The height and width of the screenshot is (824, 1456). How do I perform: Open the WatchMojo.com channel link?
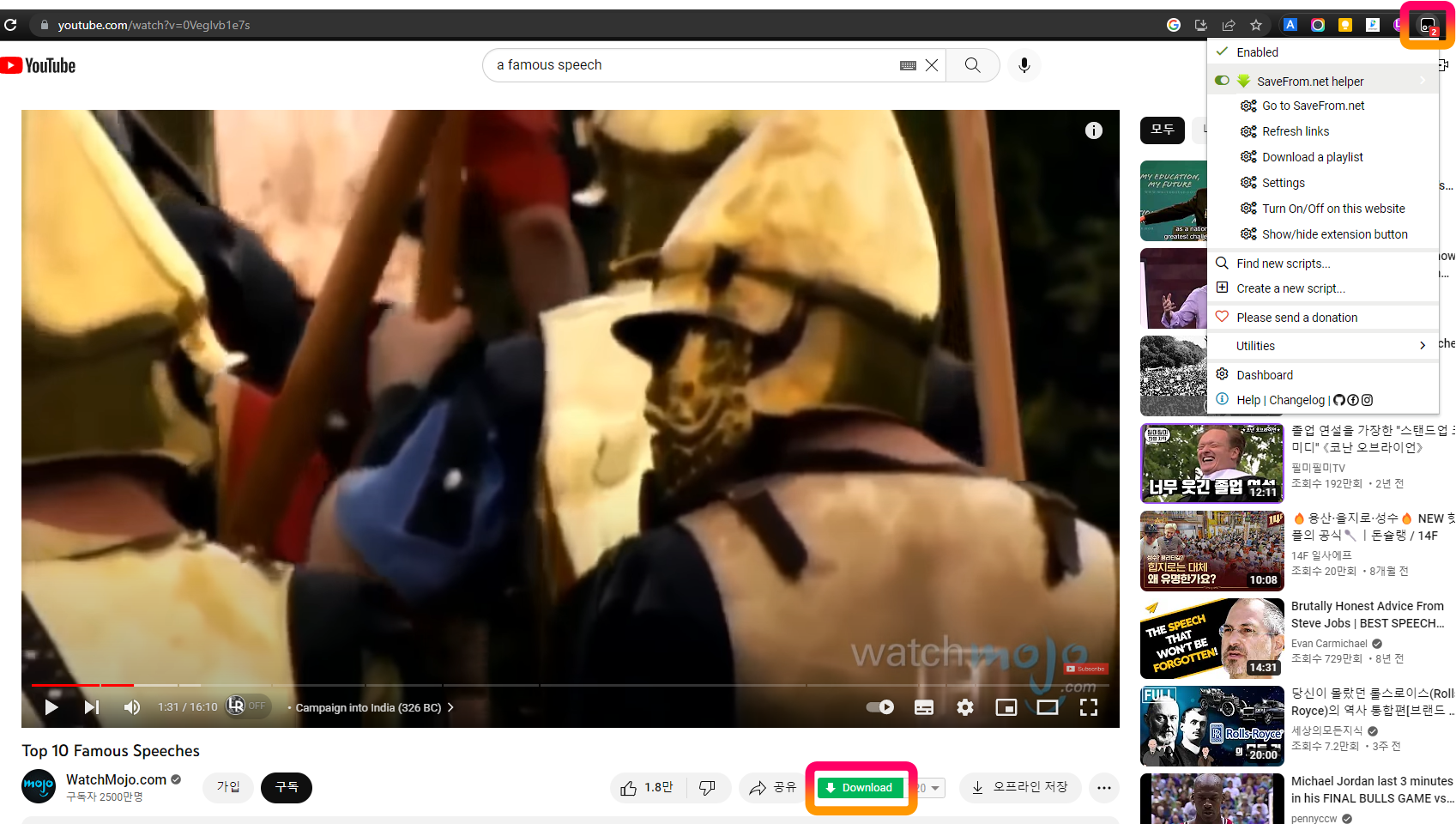(x=117, y=779)
